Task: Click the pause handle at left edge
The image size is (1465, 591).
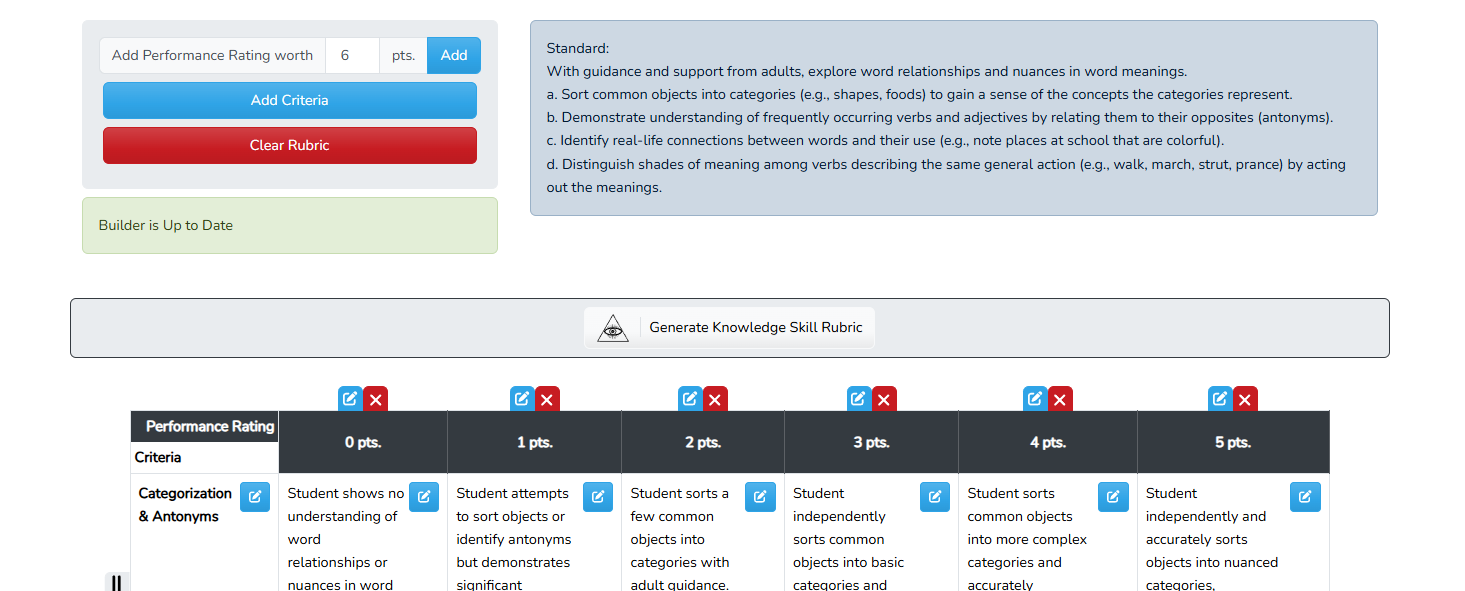Action: tap(116, 582)
